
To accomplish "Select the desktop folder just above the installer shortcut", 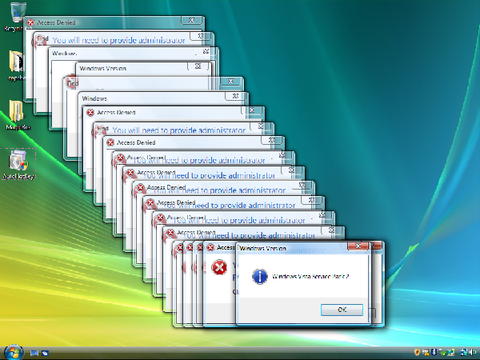I will tap(17, 115).
